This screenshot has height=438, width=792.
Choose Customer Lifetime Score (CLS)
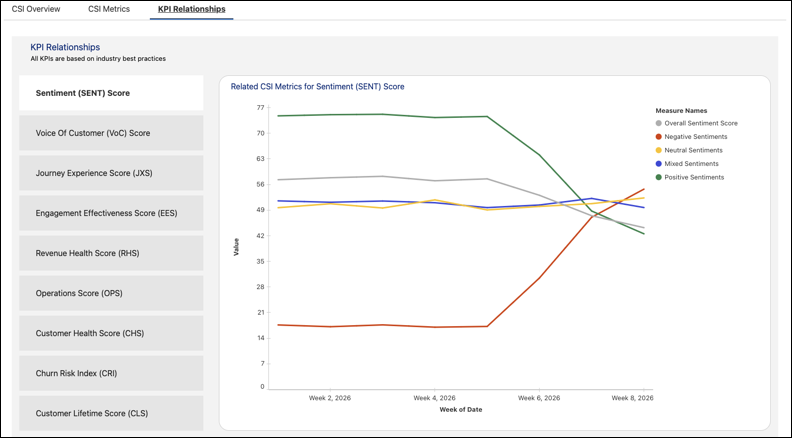coord(111,413)
